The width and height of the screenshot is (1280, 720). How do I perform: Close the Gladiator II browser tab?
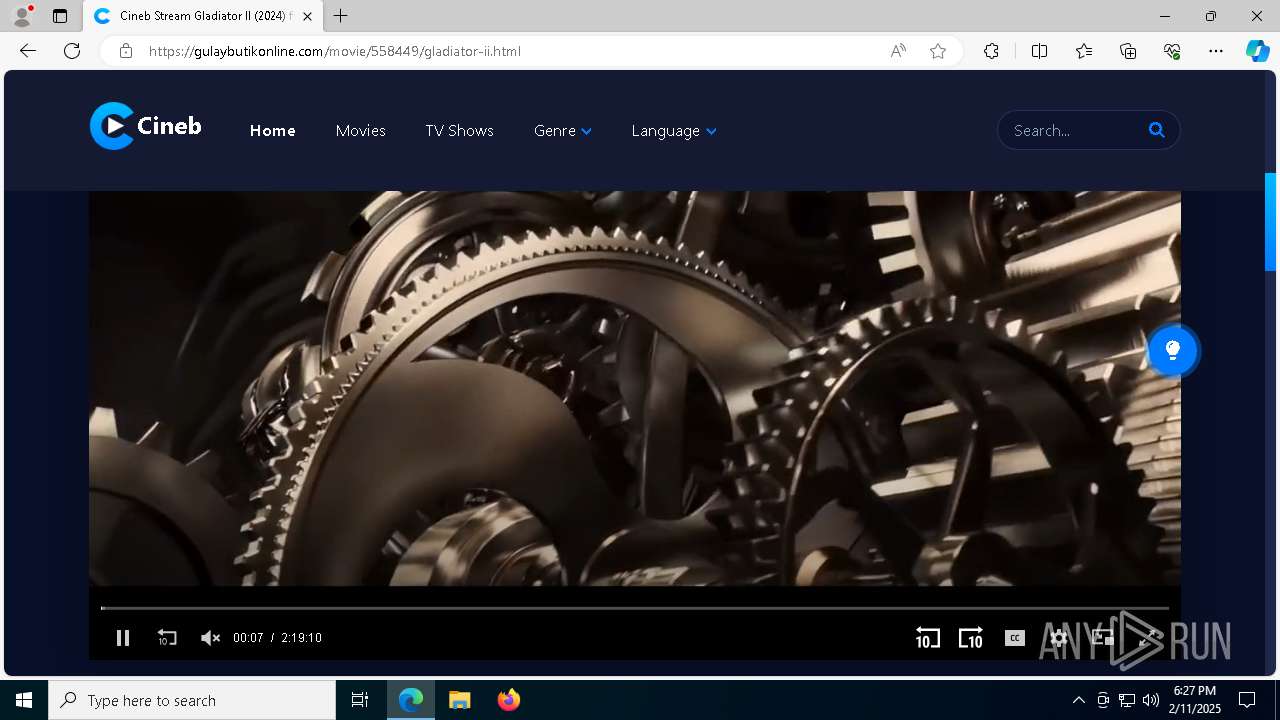[x=308, y=16]
